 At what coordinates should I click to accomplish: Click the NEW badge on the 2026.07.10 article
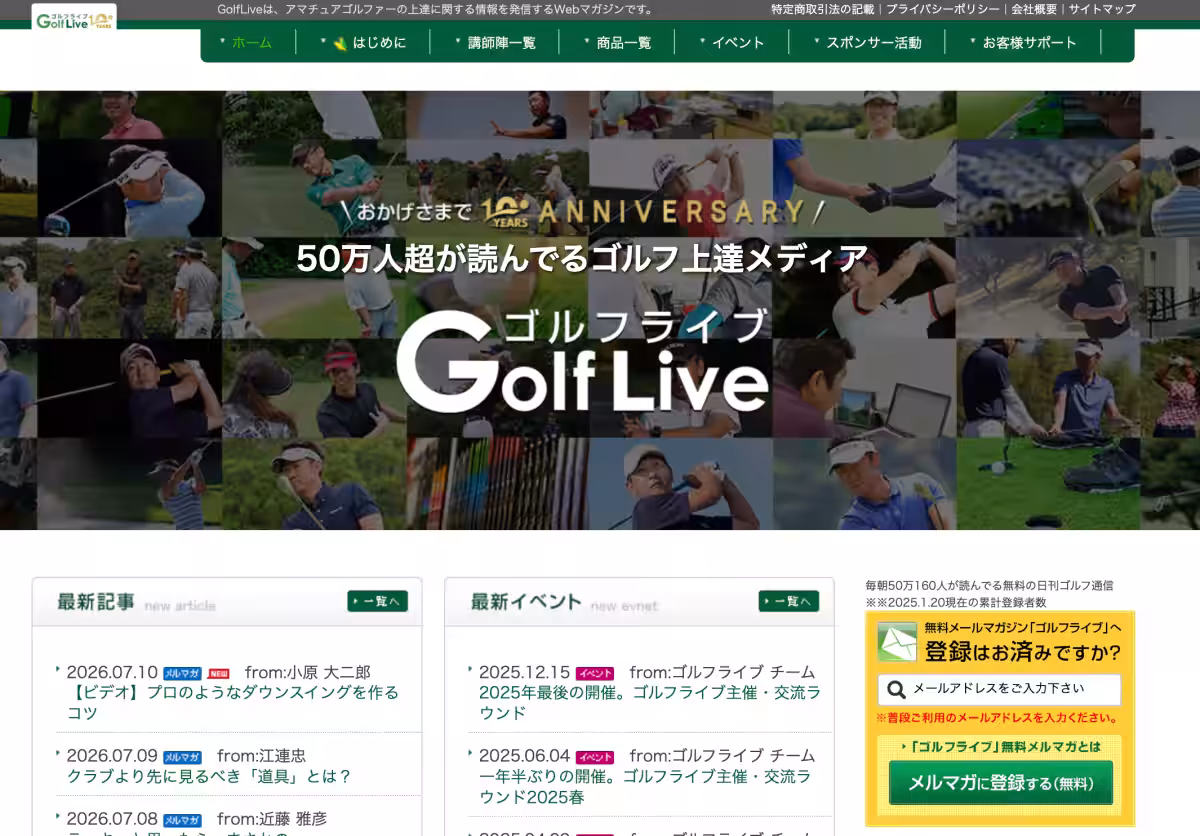click(x=219, y=673)
